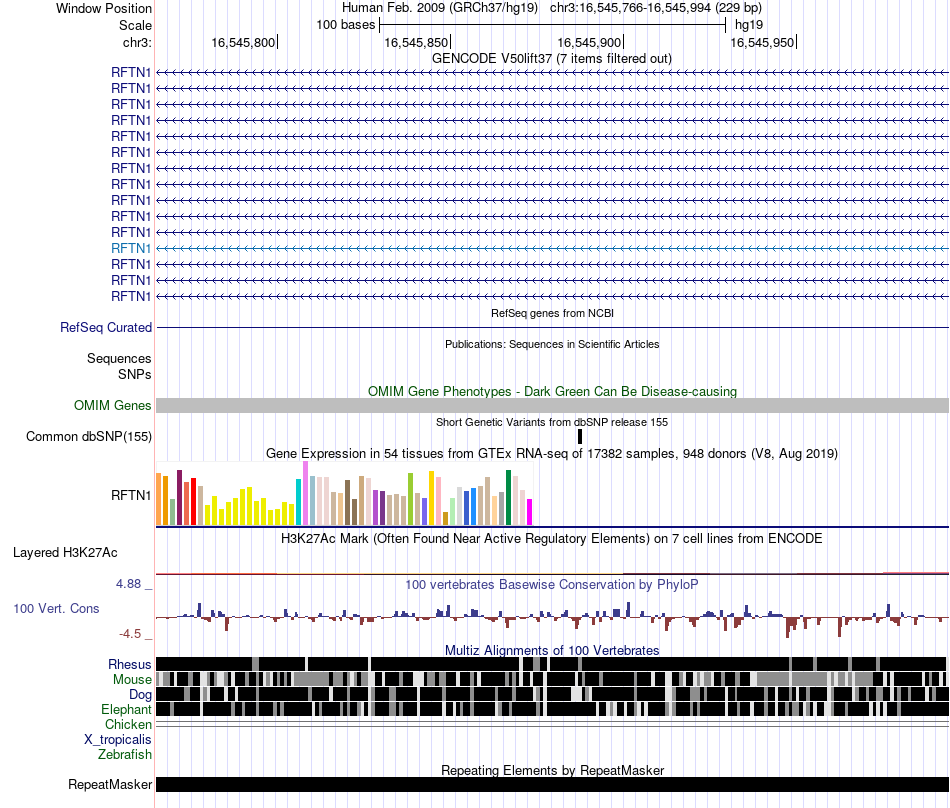Select the Dog alignment row
Viewport: 950px width, 808px height.
[x=552, y=694]
